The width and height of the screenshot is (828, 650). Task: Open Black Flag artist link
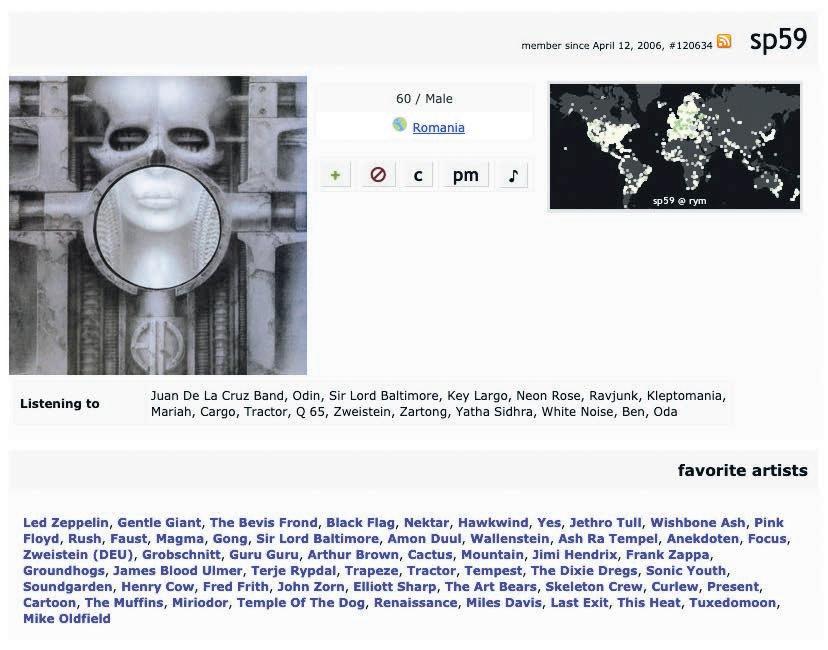(360, 523)
